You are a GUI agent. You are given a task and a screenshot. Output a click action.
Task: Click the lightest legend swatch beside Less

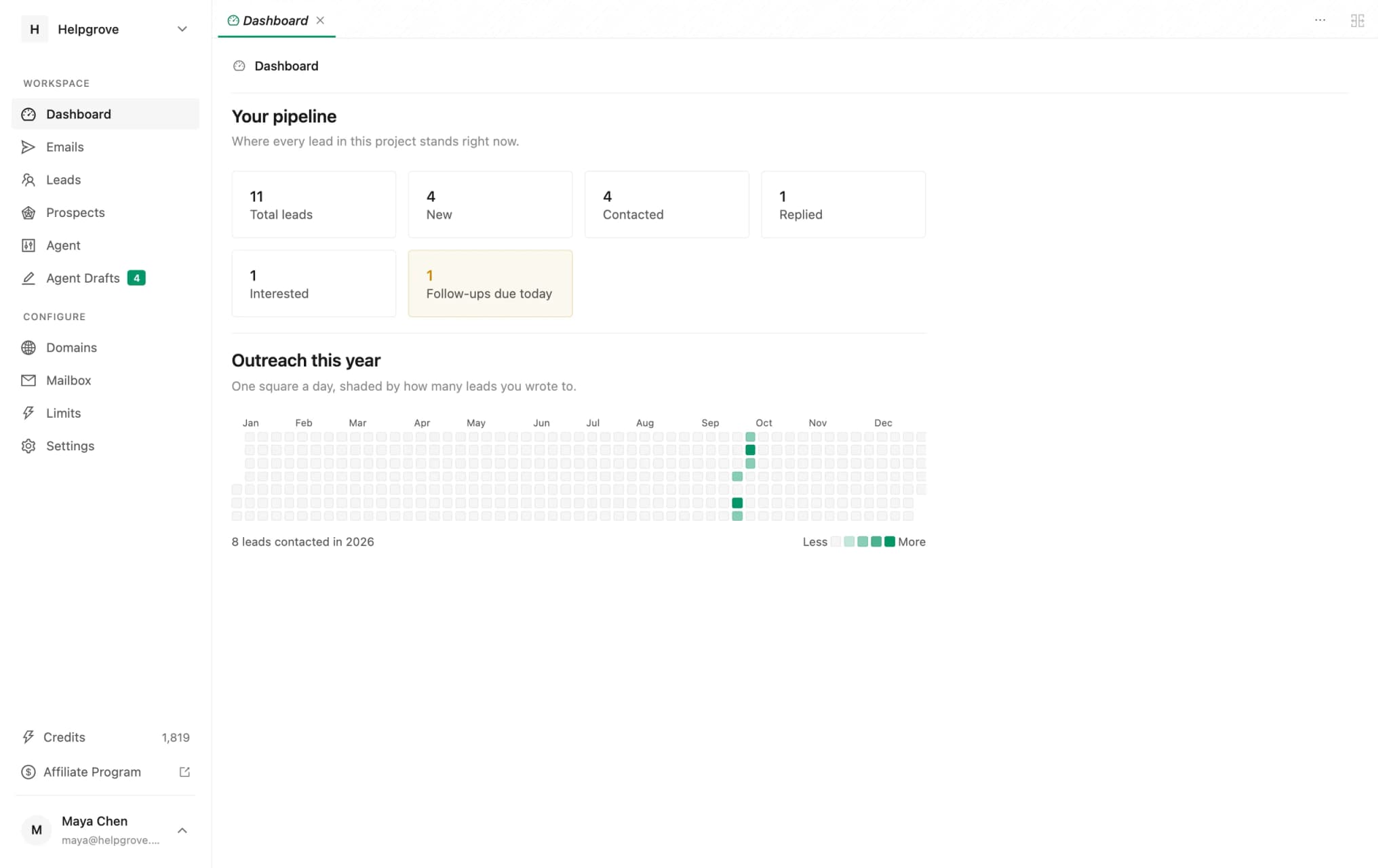836,542
